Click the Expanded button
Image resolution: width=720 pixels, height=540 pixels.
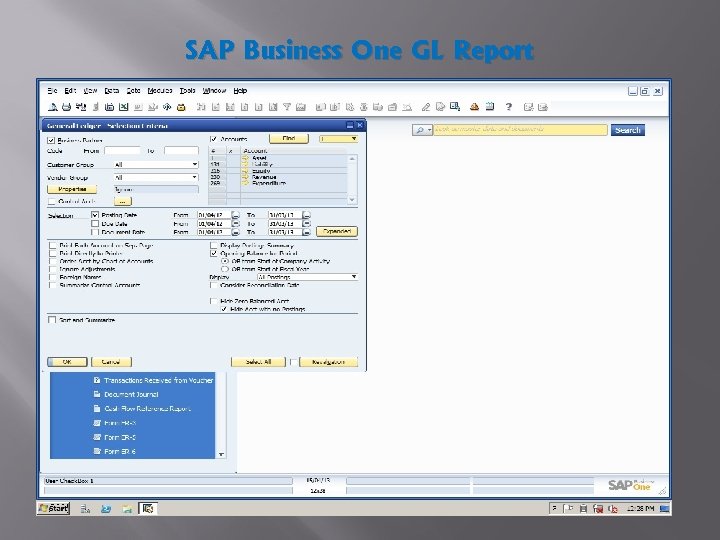point(337,231)
